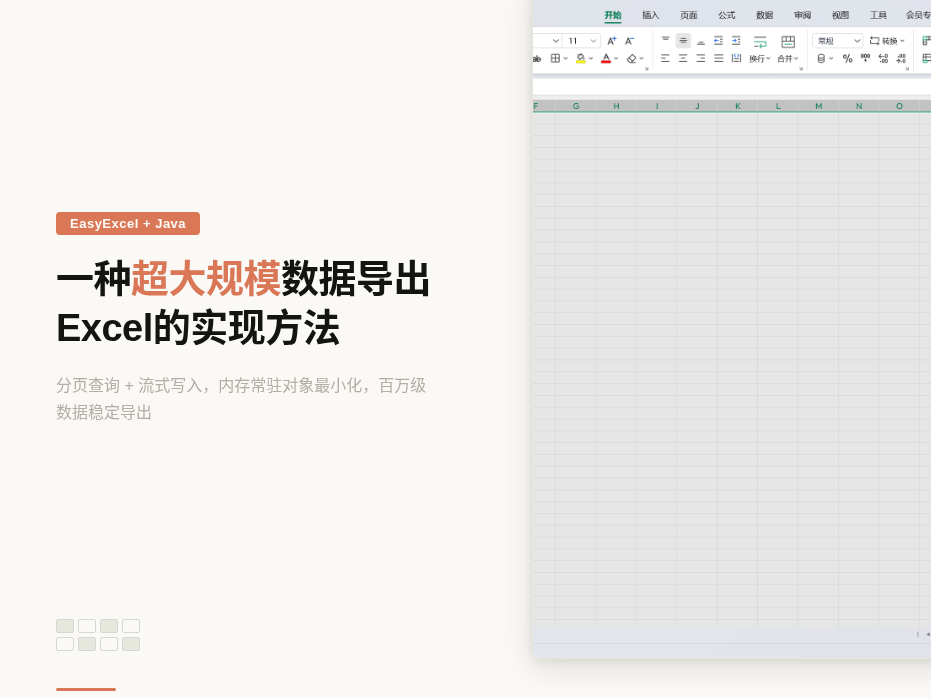Decrease decimal places icon

click(901, 58)
